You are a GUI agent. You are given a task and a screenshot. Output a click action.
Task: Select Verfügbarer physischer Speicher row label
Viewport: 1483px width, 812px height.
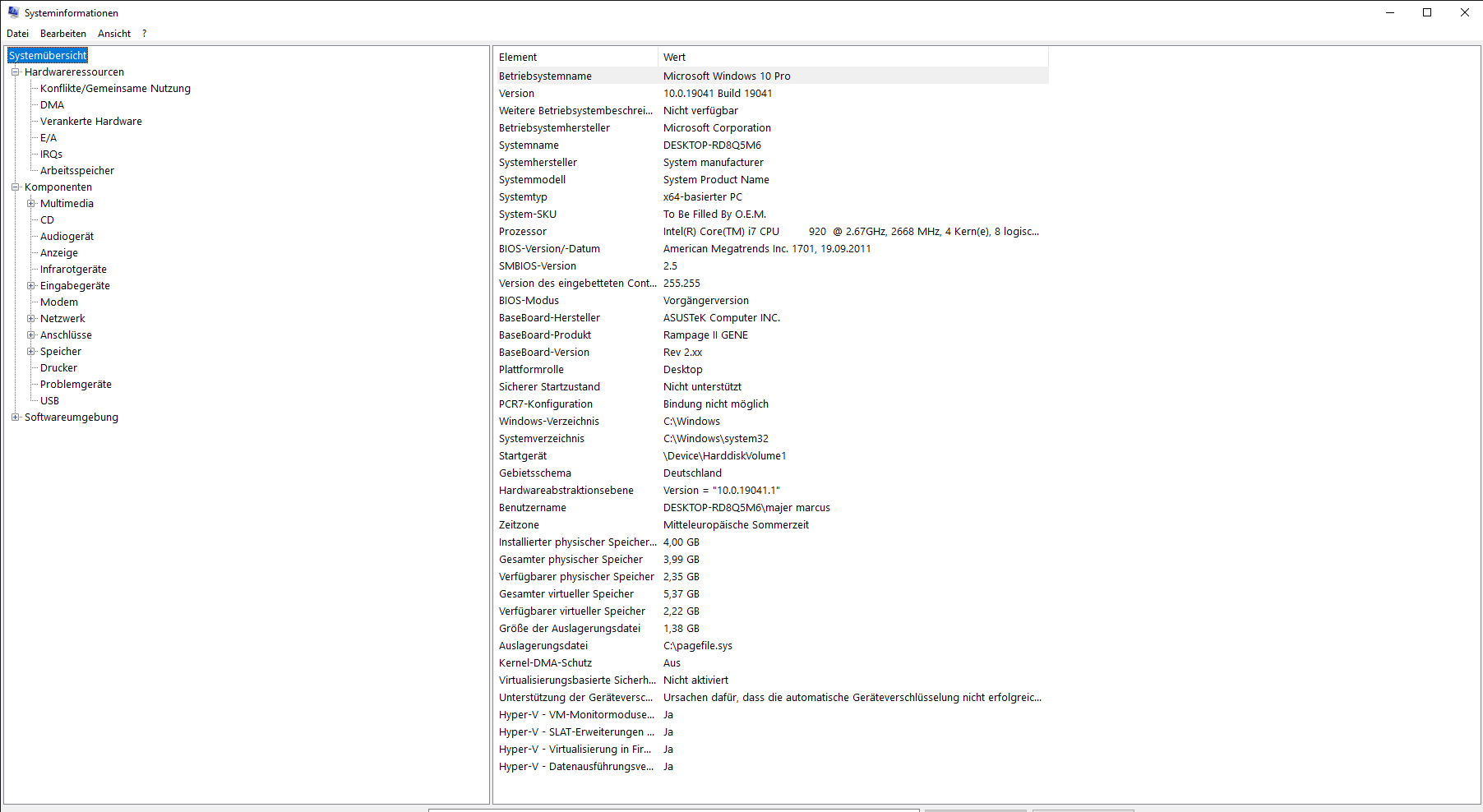click(x=576, y=576)
